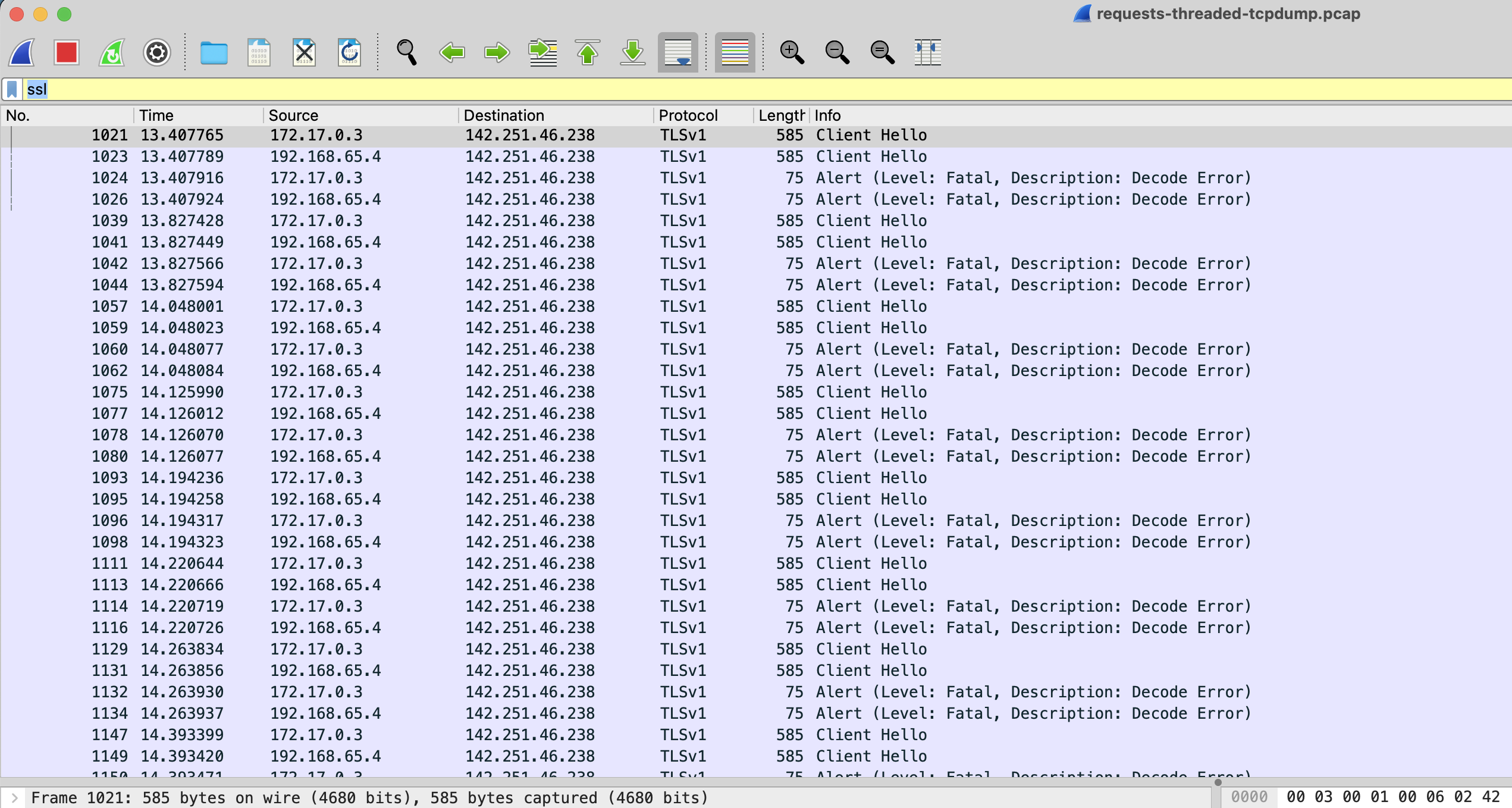The width and height of the screenshot is (1512, 808).
Task: Click the ssl display filter field
Action: pos(767,89)
